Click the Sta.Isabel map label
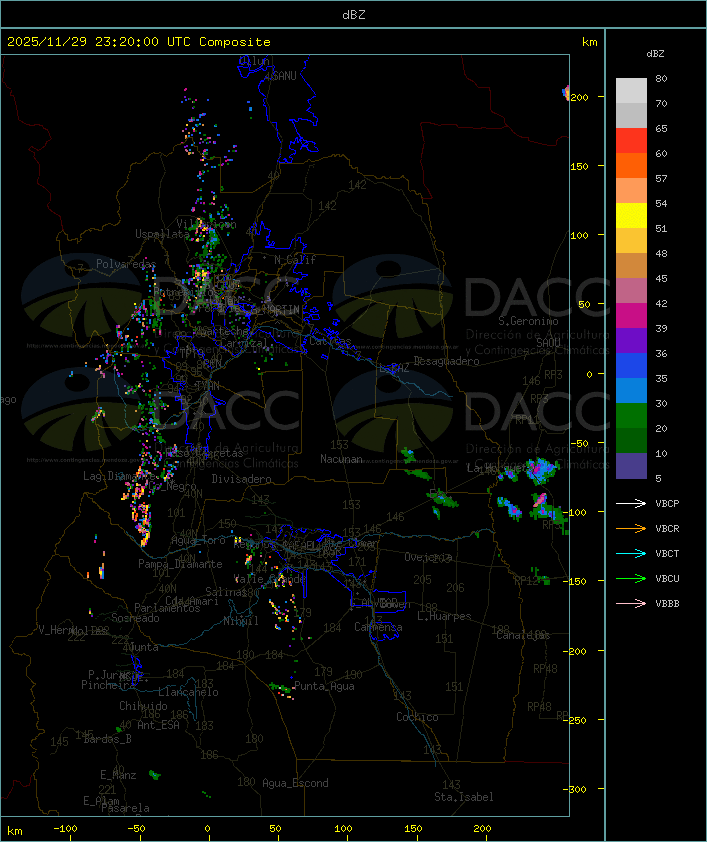Screen dimensions: 707x842 [x=464, y=797]
